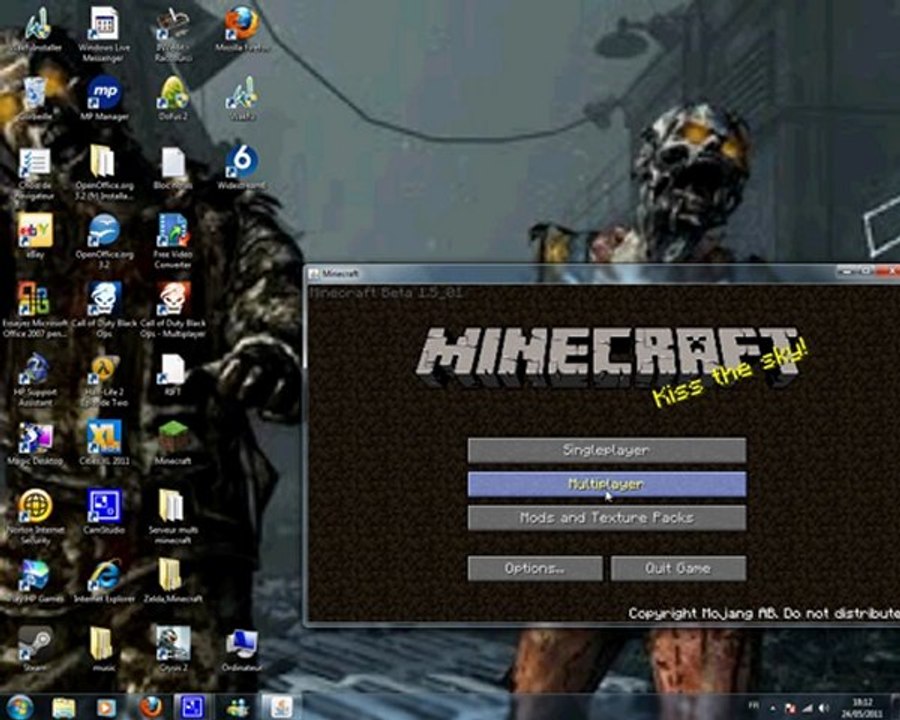Viewport: 900px width, 720px height.
Task: Switch to Firefox on the taskbar
Action: tap(150, 708)
